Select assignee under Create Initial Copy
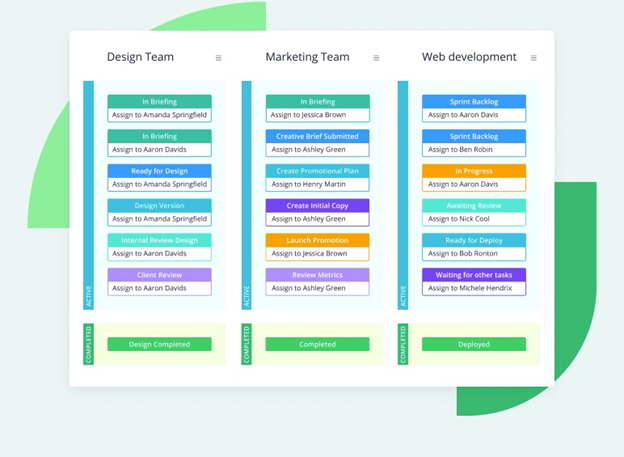 (318, 219)
